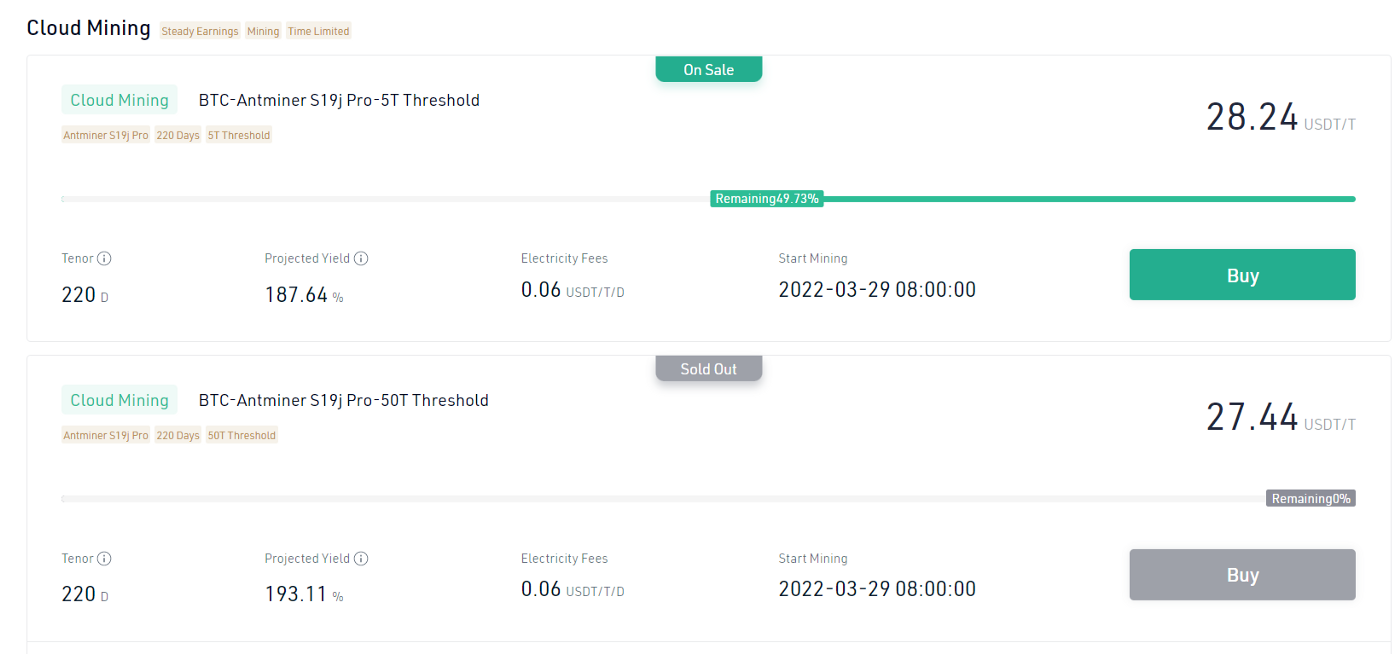Click the Cloud Mining label on first card

(119, 100)
